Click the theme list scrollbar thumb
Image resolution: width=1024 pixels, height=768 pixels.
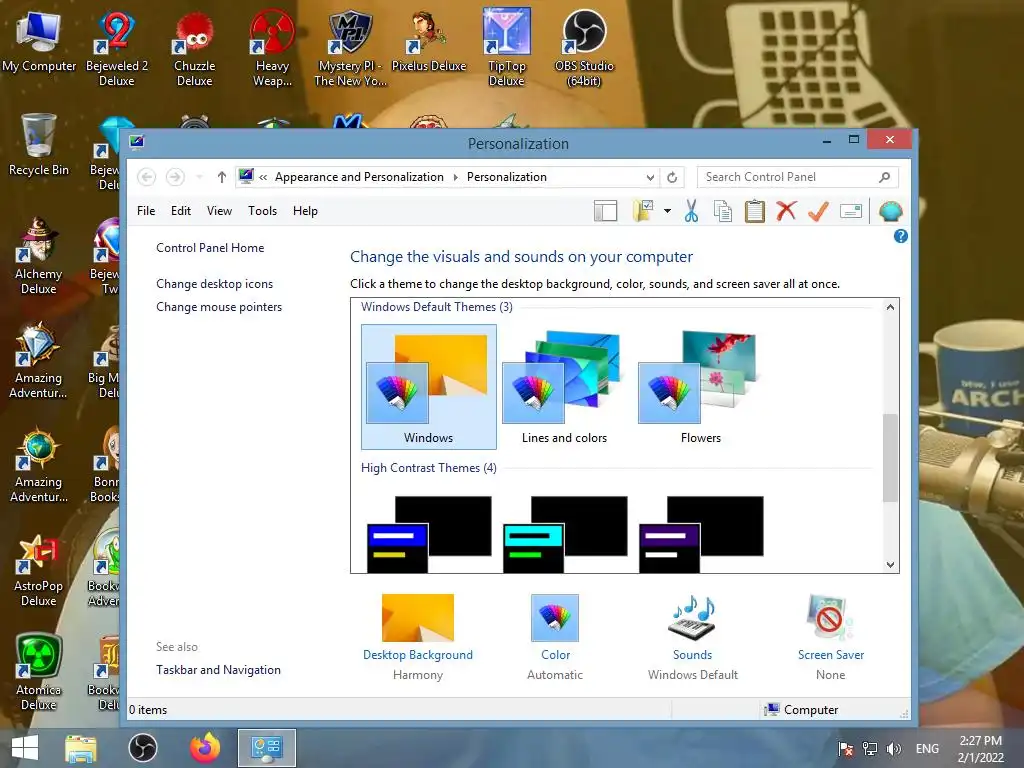[890, 458]
